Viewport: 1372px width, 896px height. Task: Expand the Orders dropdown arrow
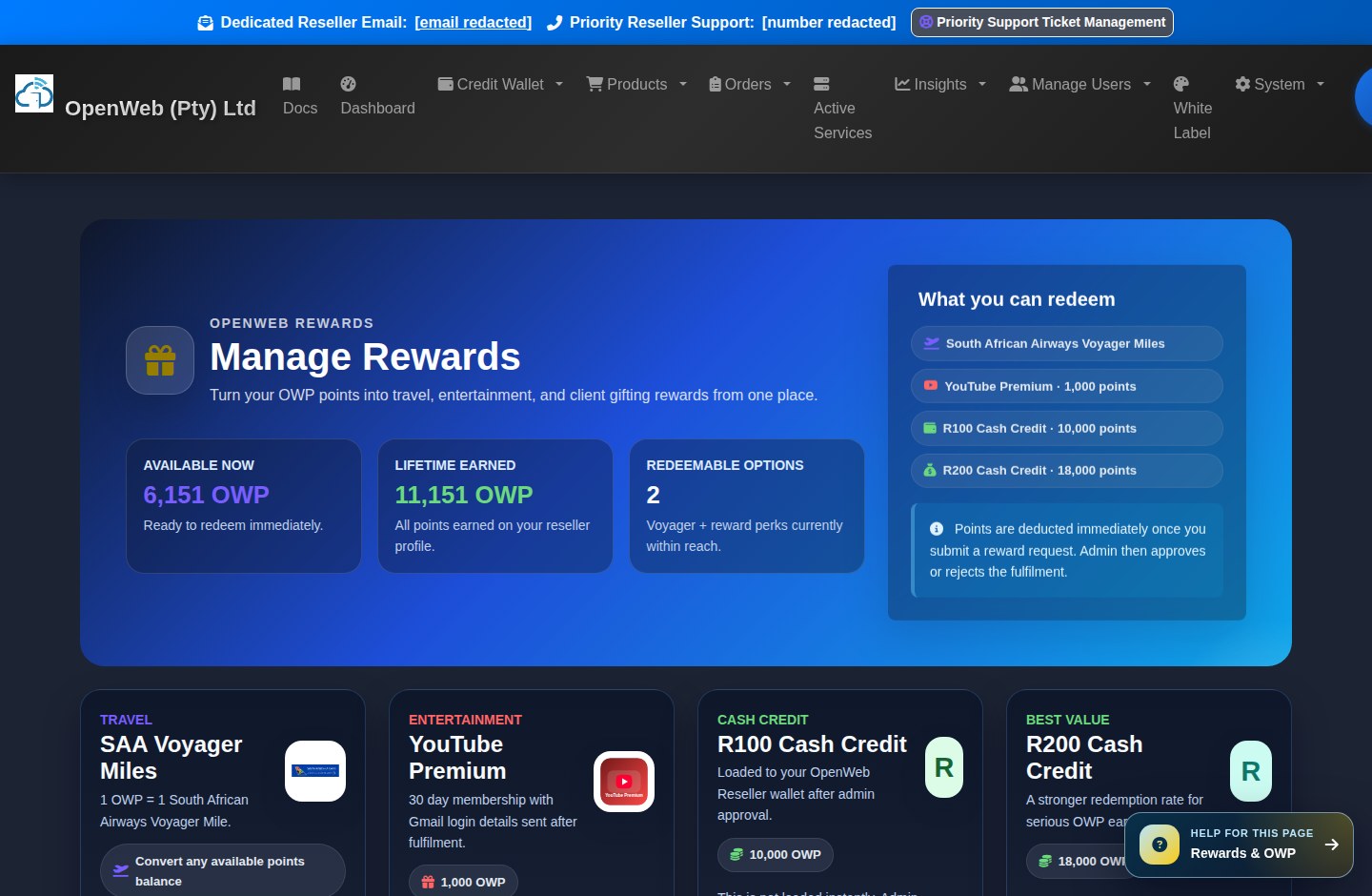pos(787,84)
